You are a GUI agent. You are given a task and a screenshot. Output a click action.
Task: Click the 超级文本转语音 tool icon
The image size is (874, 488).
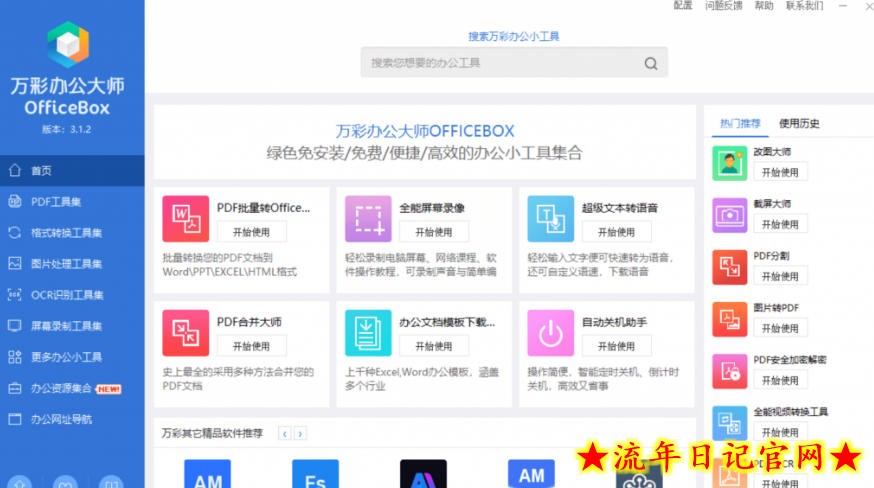(551, 219)
